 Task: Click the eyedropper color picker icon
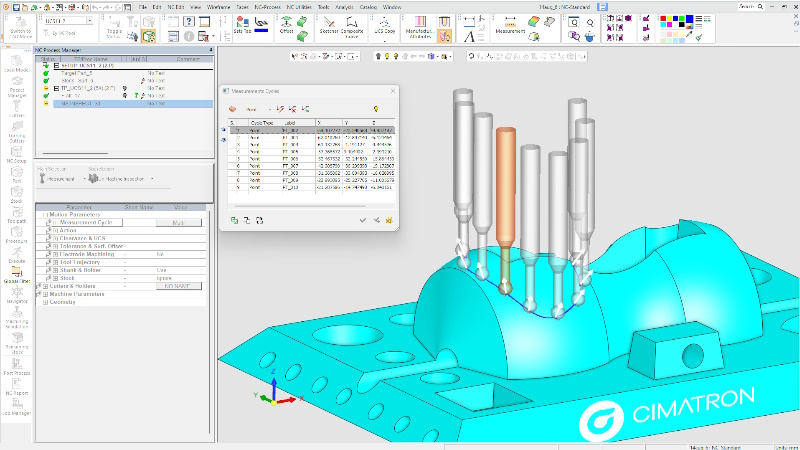[689, 36]
